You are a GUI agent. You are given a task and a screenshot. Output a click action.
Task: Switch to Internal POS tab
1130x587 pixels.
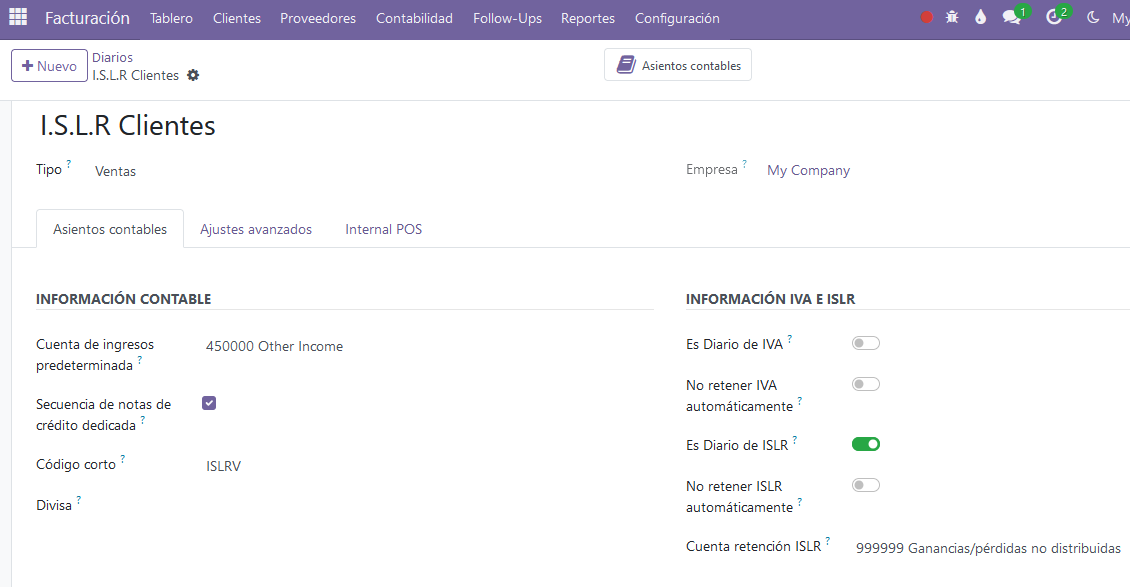[x=383, y=229]
